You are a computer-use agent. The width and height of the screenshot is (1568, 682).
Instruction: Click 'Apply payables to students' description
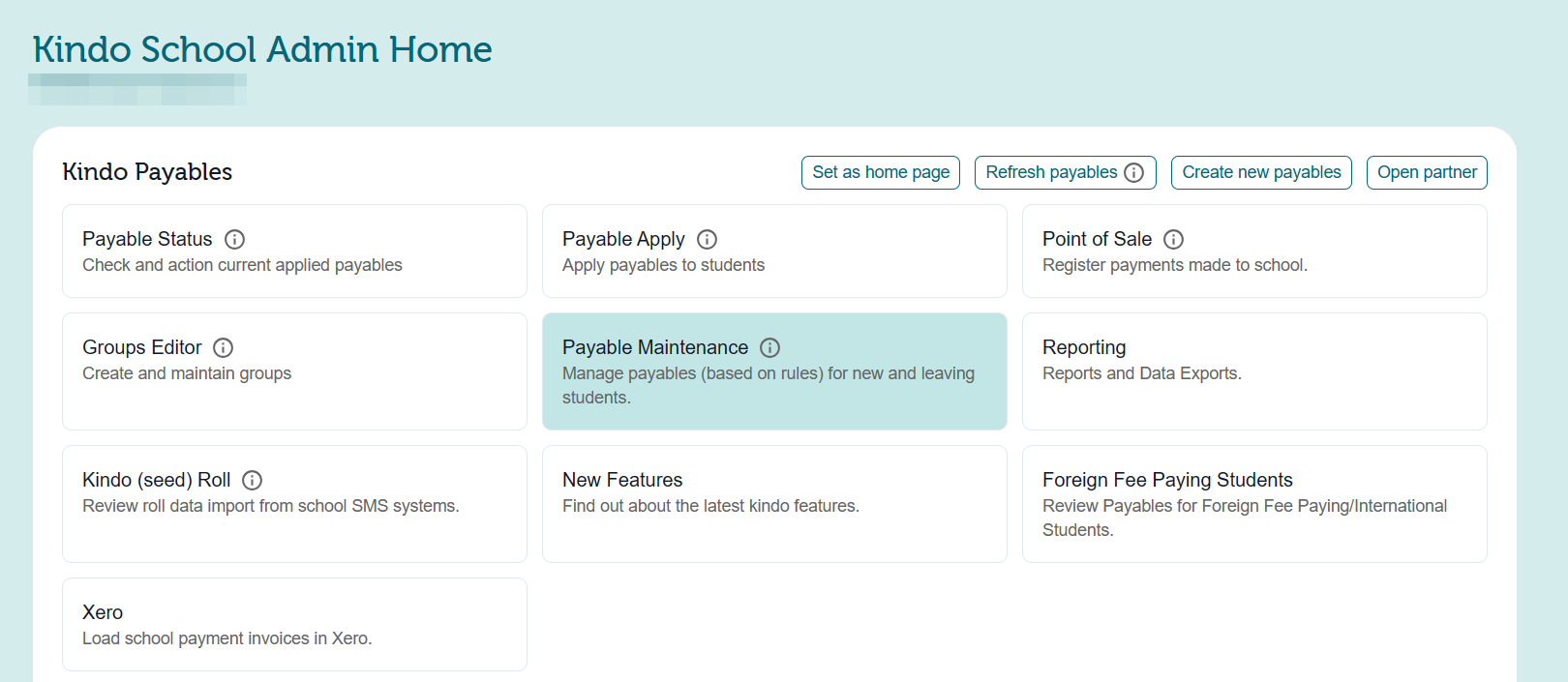pos(663,265)
